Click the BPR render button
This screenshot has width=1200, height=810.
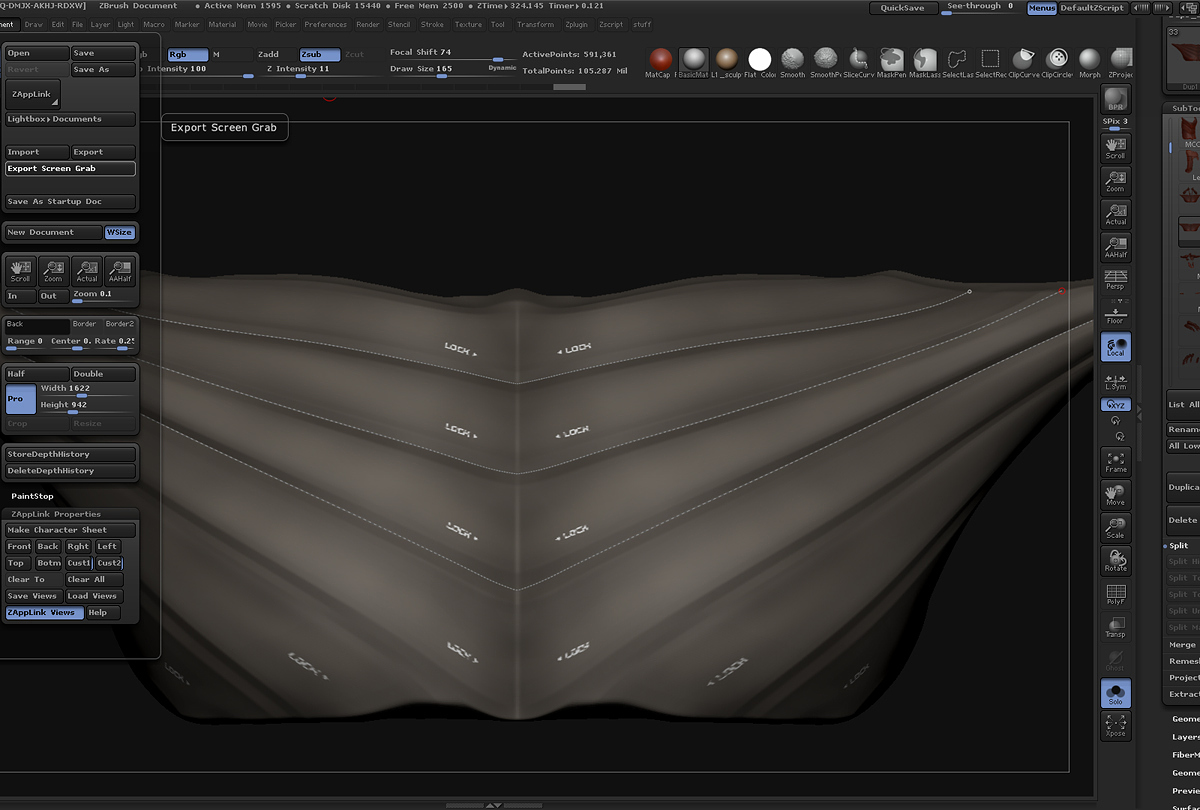point(1115,100)
